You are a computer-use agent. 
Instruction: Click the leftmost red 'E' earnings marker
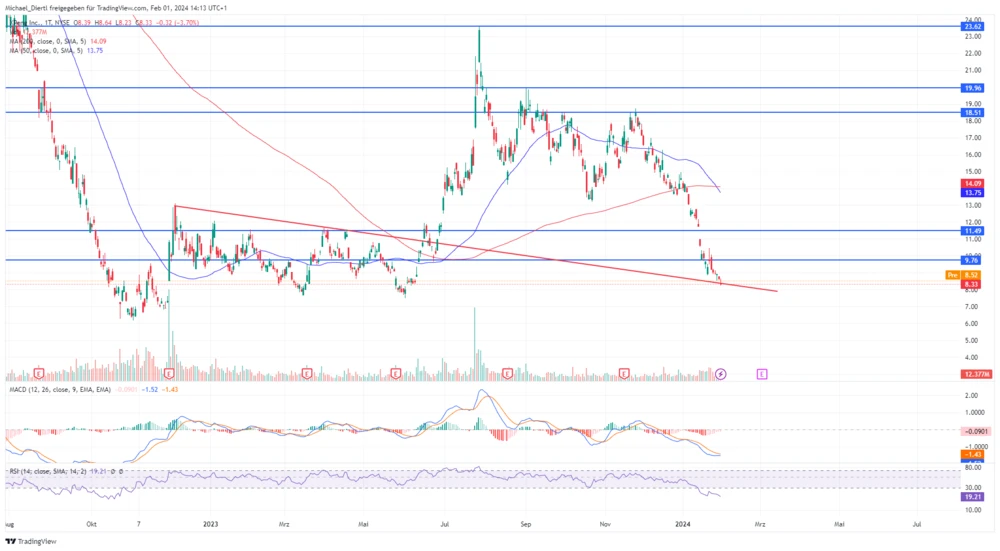(40, 374)
